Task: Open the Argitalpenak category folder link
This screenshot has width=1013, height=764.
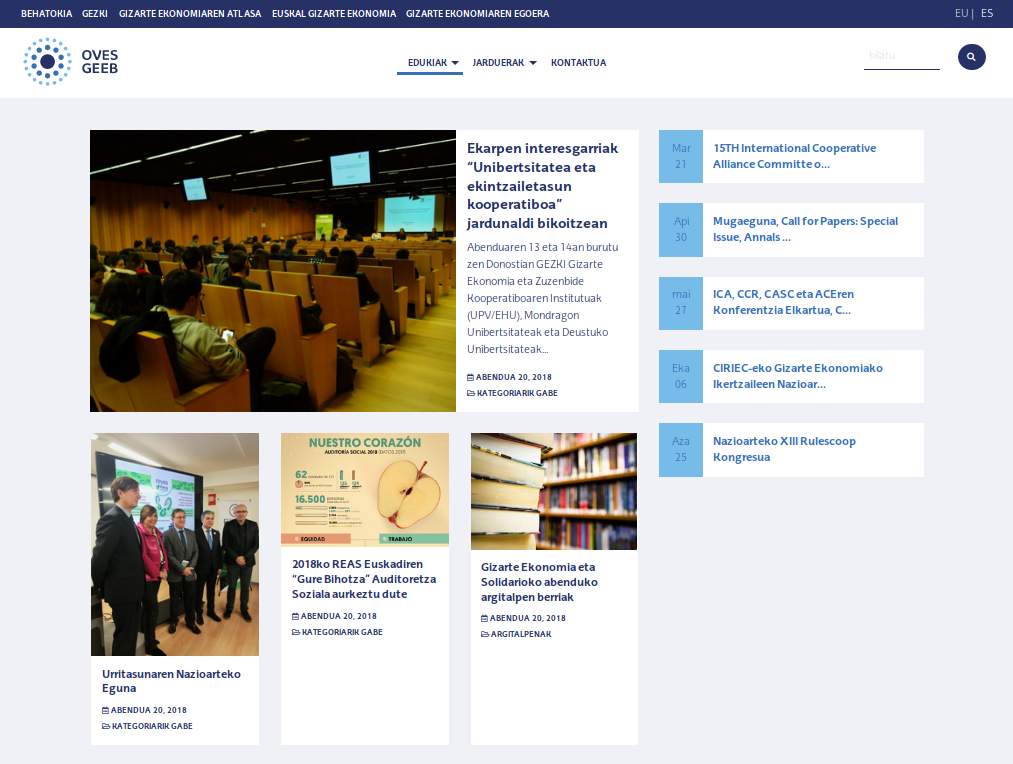Action: [520, 634]
